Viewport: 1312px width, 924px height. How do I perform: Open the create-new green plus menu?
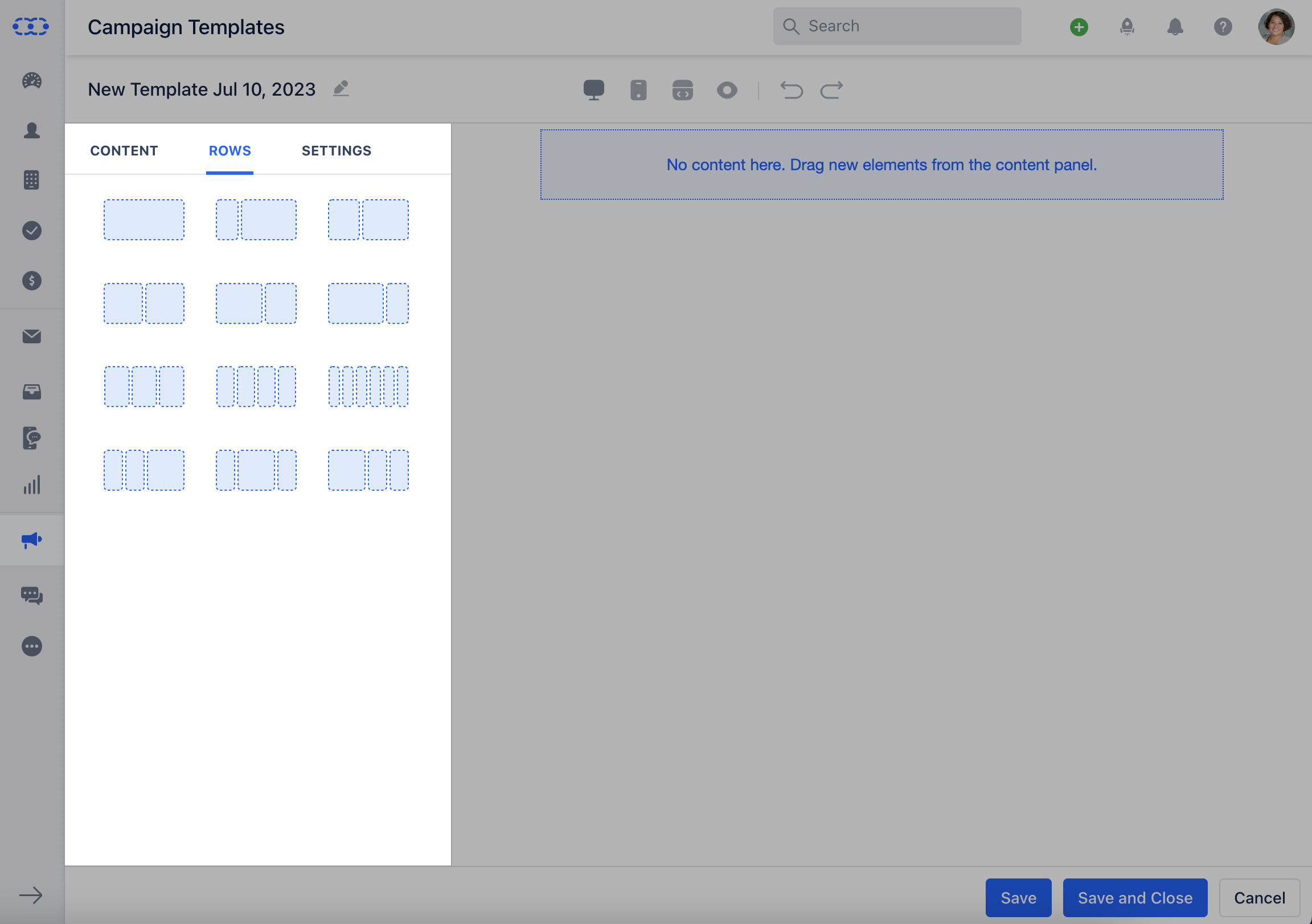point(1079,26)
